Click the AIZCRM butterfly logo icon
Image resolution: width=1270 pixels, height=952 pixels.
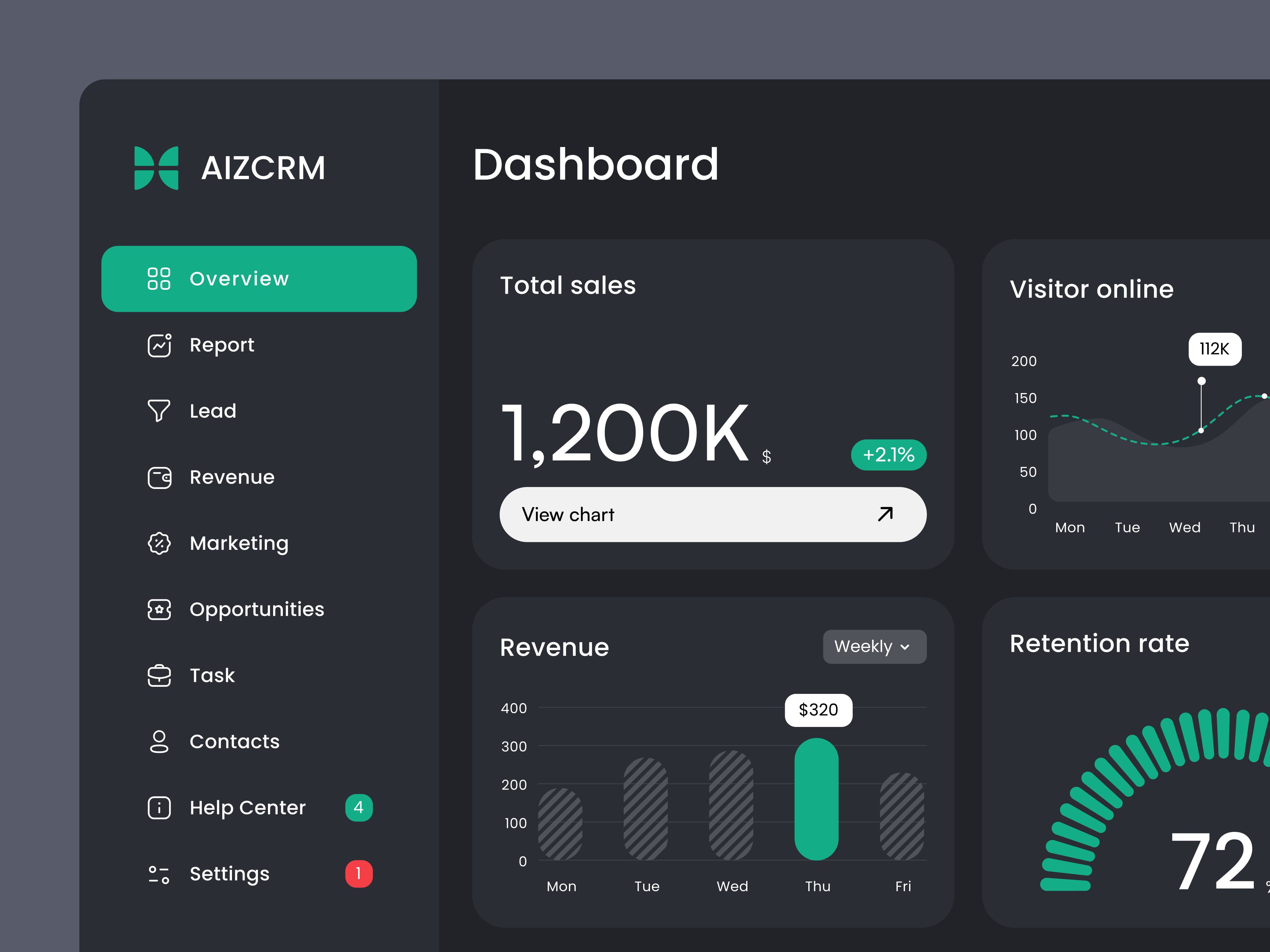click(x=156, y=167)
